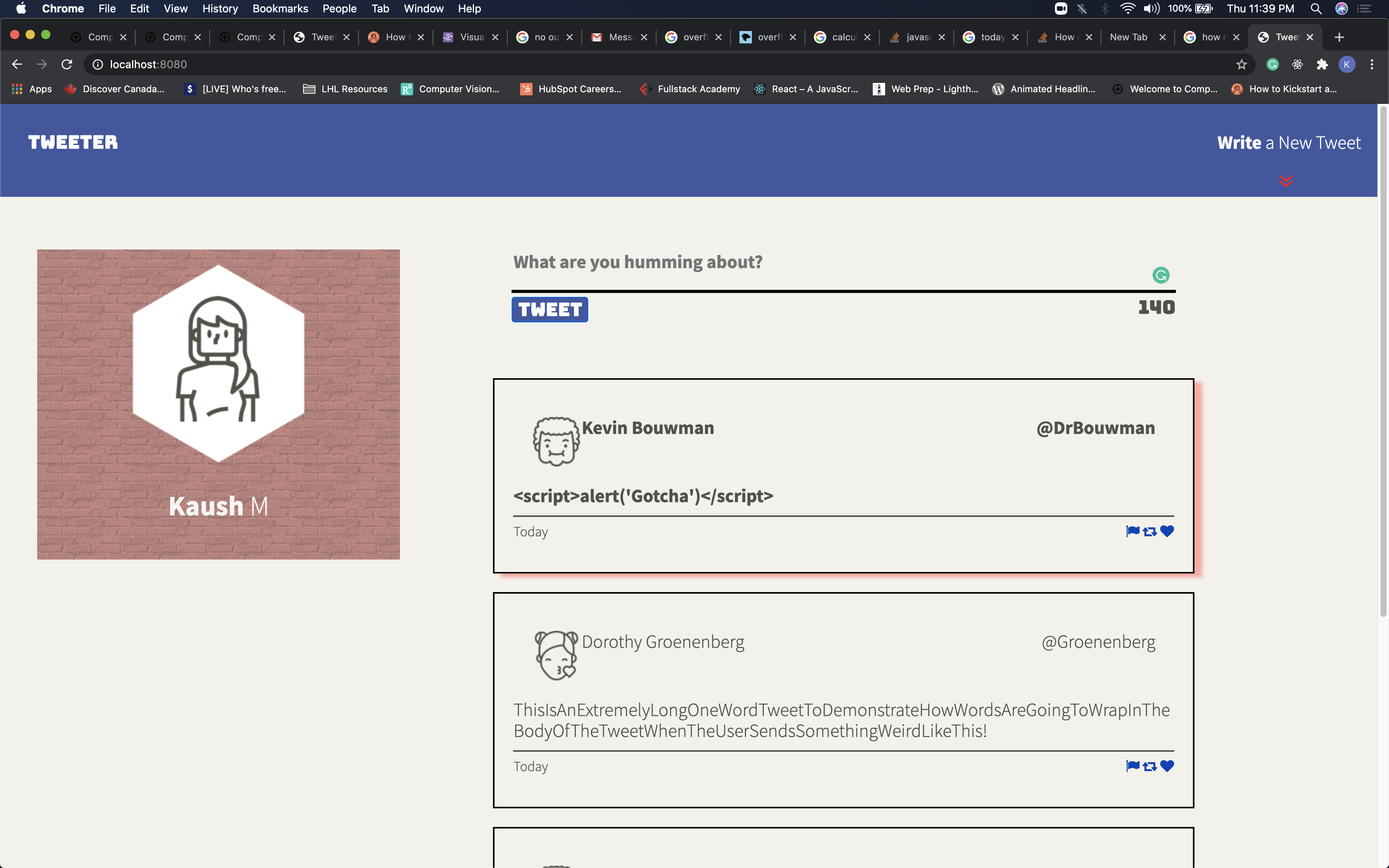Expand compose form with red double chevron
1389x868 pixels.
tap(1286, 181)
